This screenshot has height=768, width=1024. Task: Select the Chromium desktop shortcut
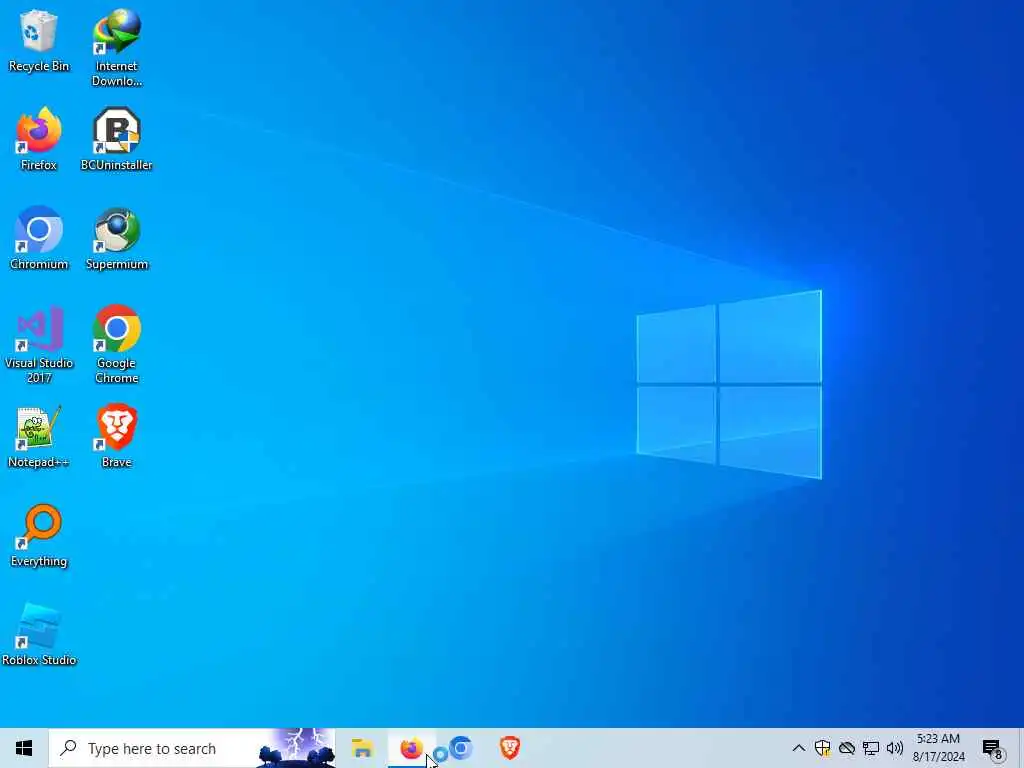pos(39,238)
